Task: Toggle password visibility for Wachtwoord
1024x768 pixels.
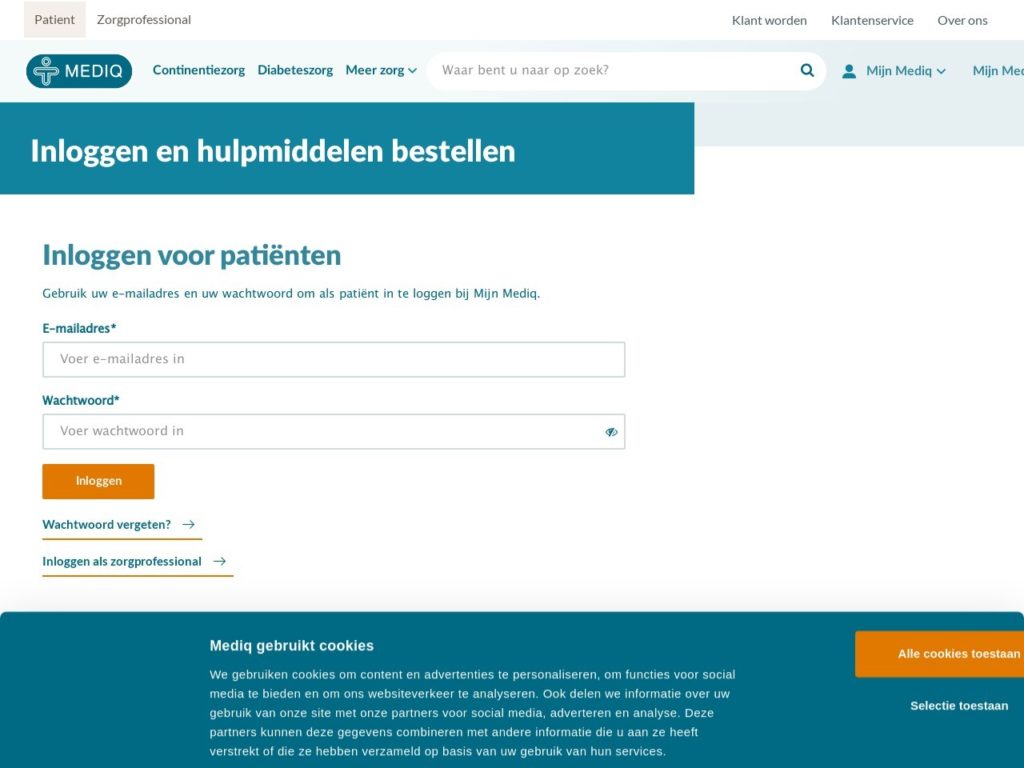Action: [611, 431]
